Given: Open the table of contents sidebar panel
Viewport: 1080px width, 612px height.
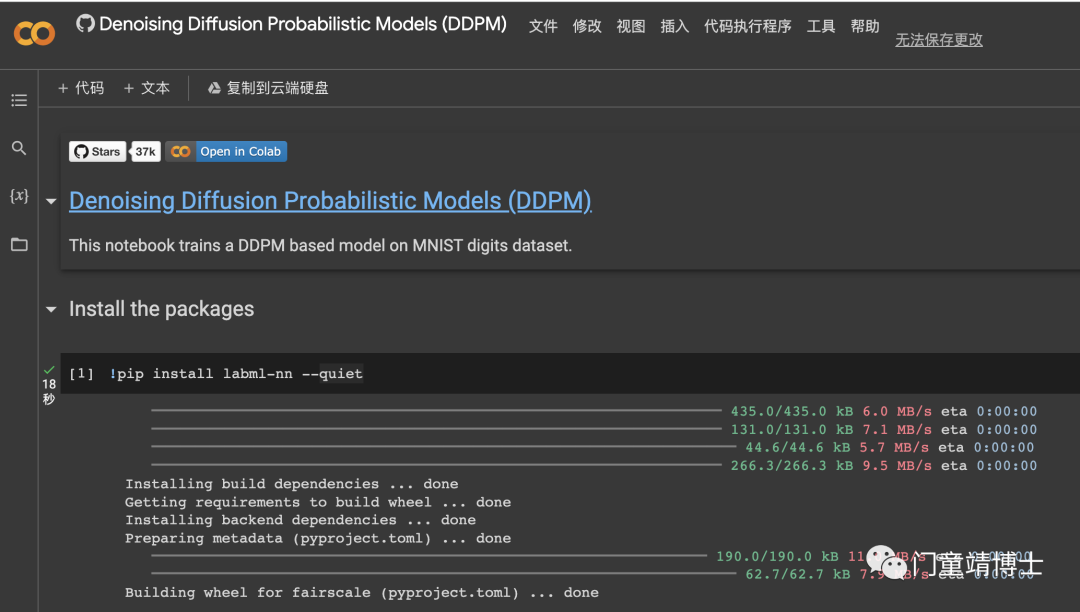Looking at the screenshot, I should (x=19, y=101).
